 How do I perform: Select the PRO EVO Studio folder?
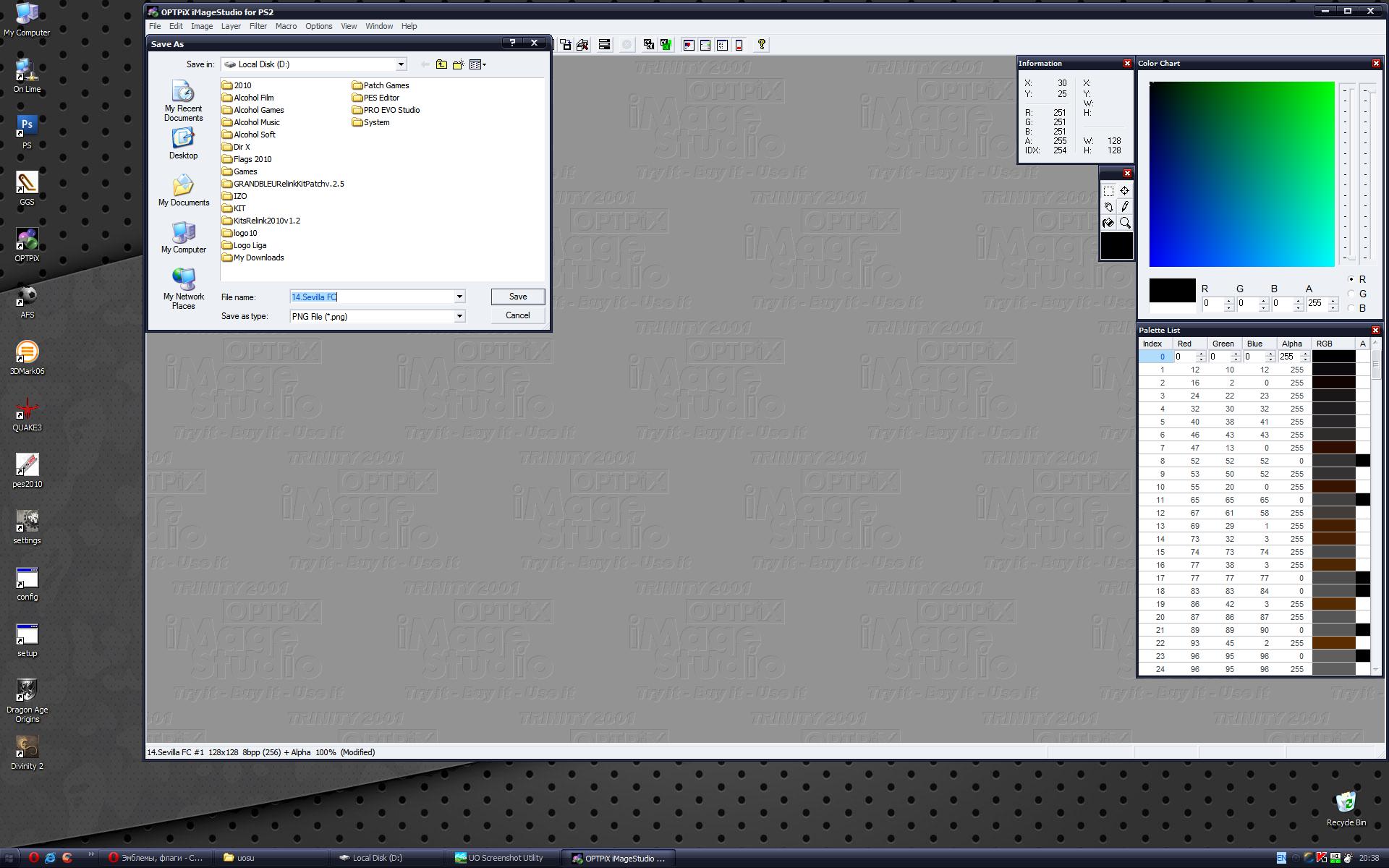386,110
